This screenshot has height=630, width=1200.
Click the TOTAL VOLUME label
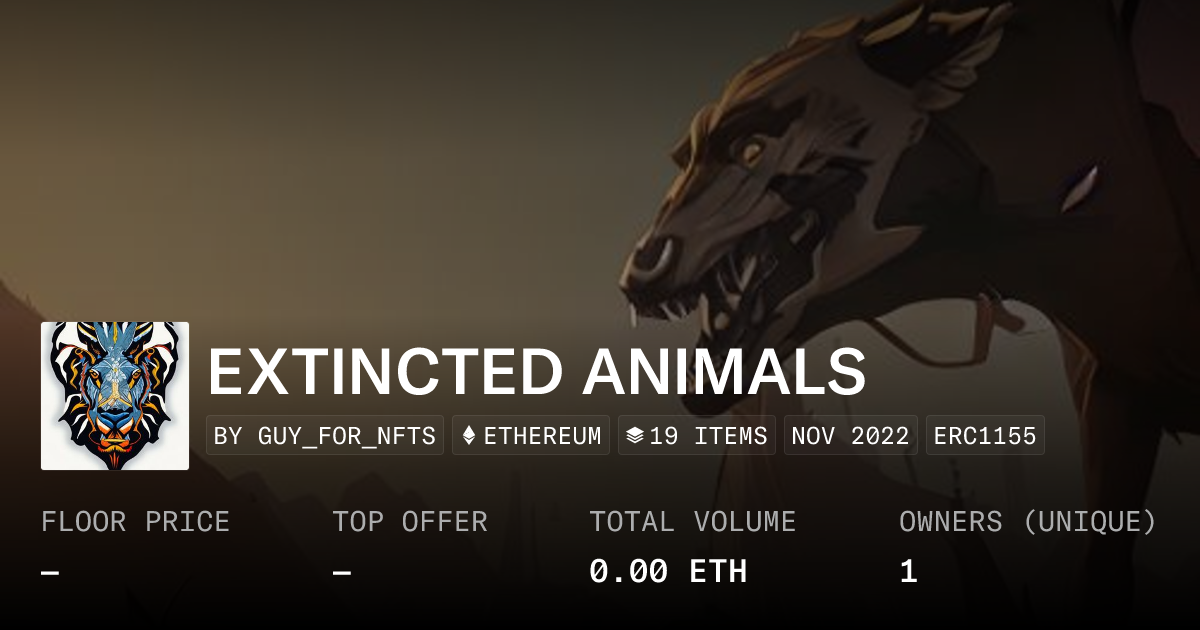click(x=692, y=522)
